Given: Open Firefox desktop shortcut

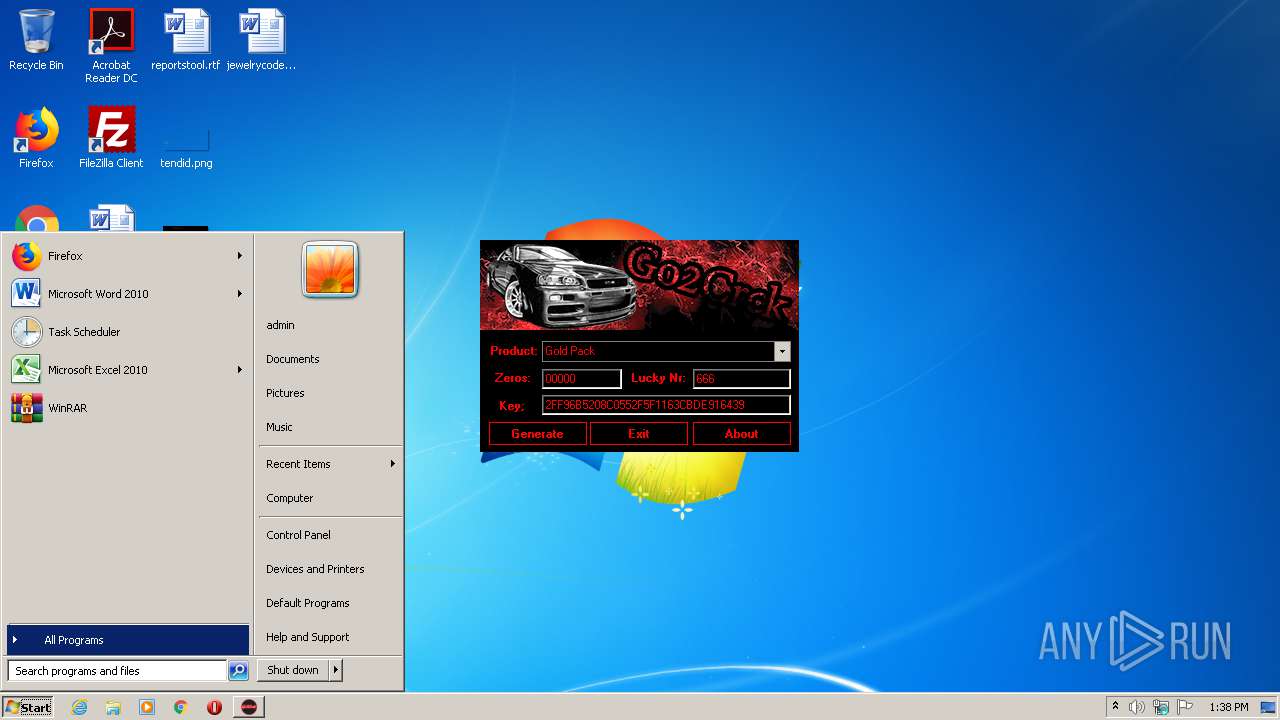Looking at the screenshot, I should (36, 138).
